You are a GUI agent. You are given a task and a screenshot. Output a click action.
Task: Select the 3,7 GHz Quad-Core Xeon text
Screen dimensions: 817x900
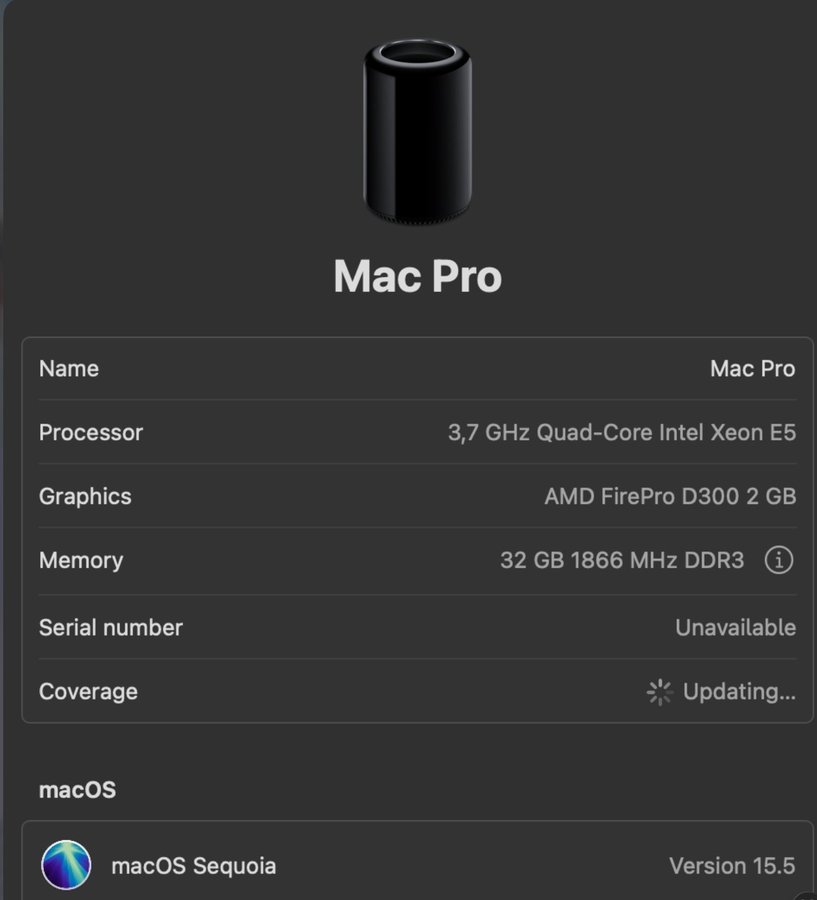[621, 433]
